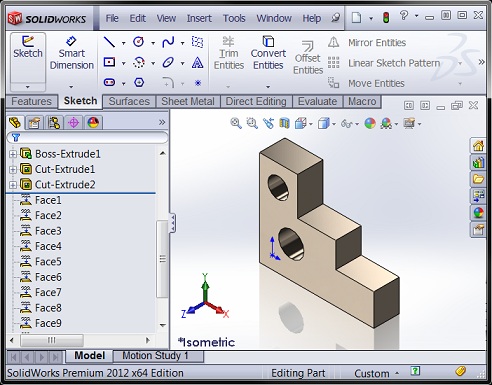Expand the Cut-Extrude2 feature node
The height and width of the screenshot is (385, 492).
point(13,185)
